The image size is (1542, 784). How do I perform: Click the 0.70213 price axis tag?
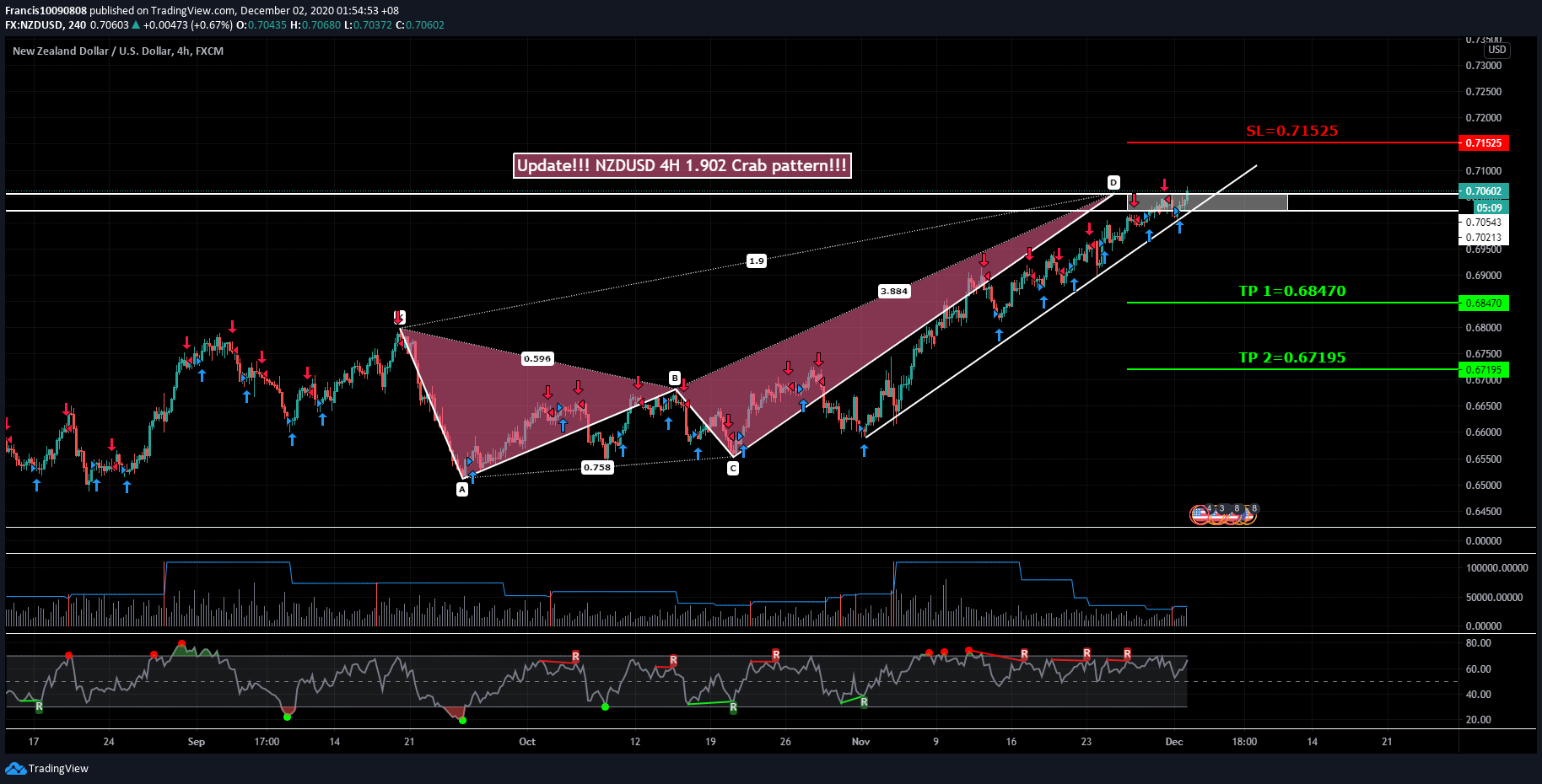1484,238
